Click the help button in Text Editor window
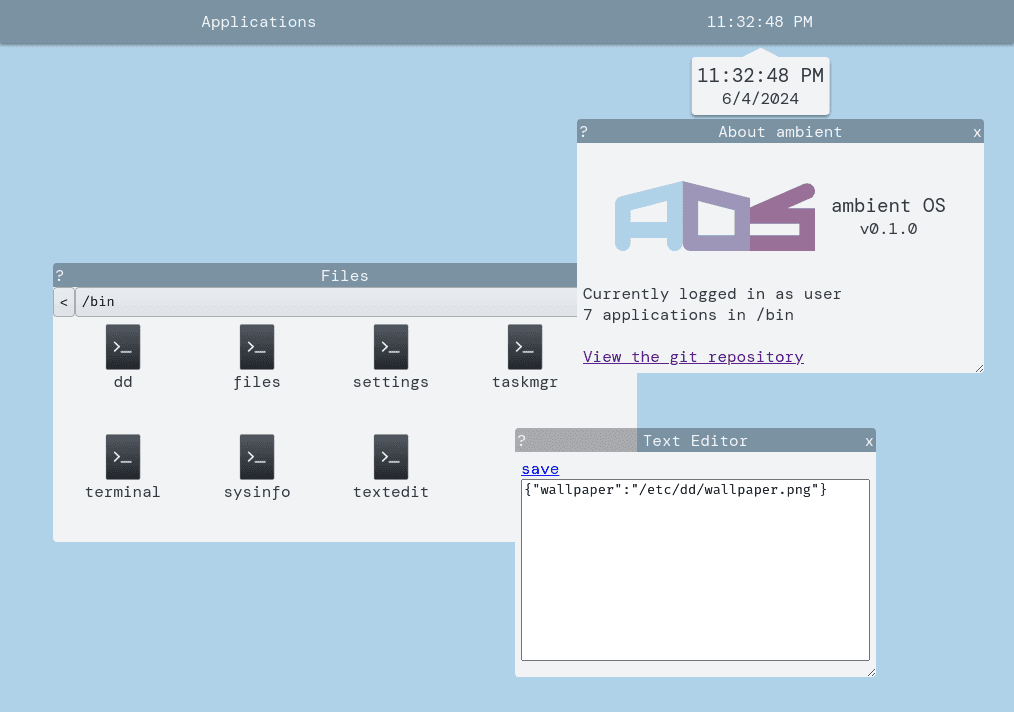This screenshot has height=712, width=1014. click(x=521, y=441)
